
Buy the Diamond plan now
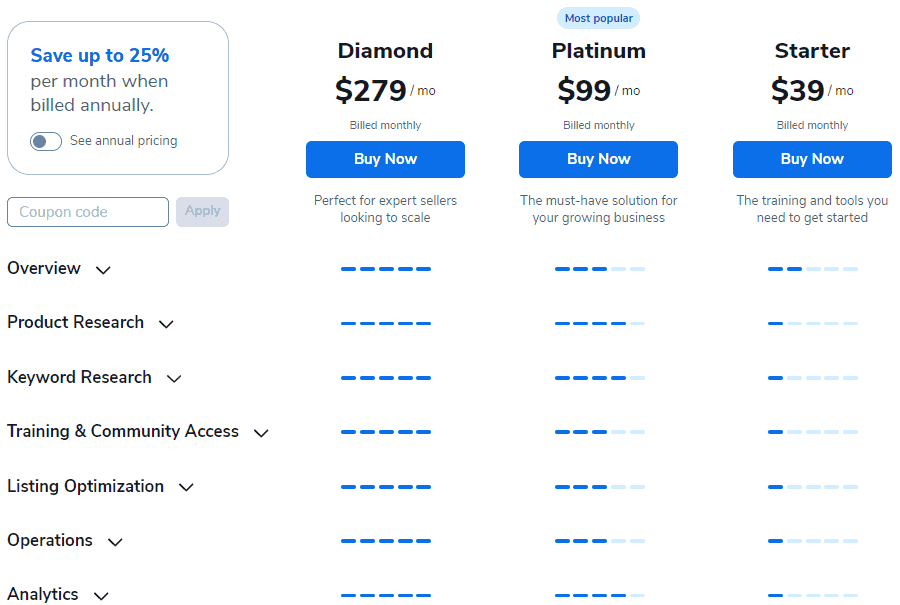(385, 159)
